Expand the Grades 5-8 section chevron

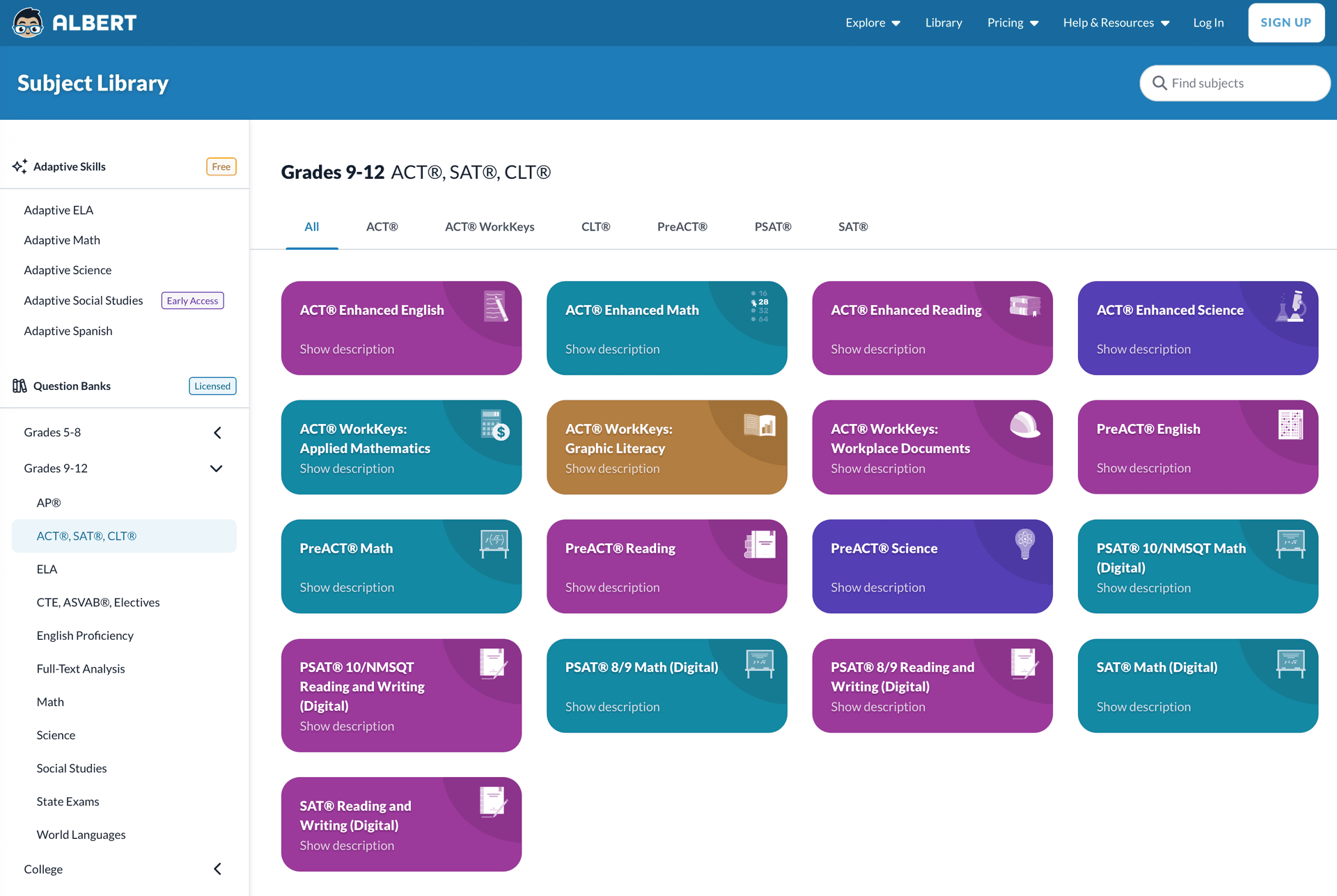click(217, 432)
